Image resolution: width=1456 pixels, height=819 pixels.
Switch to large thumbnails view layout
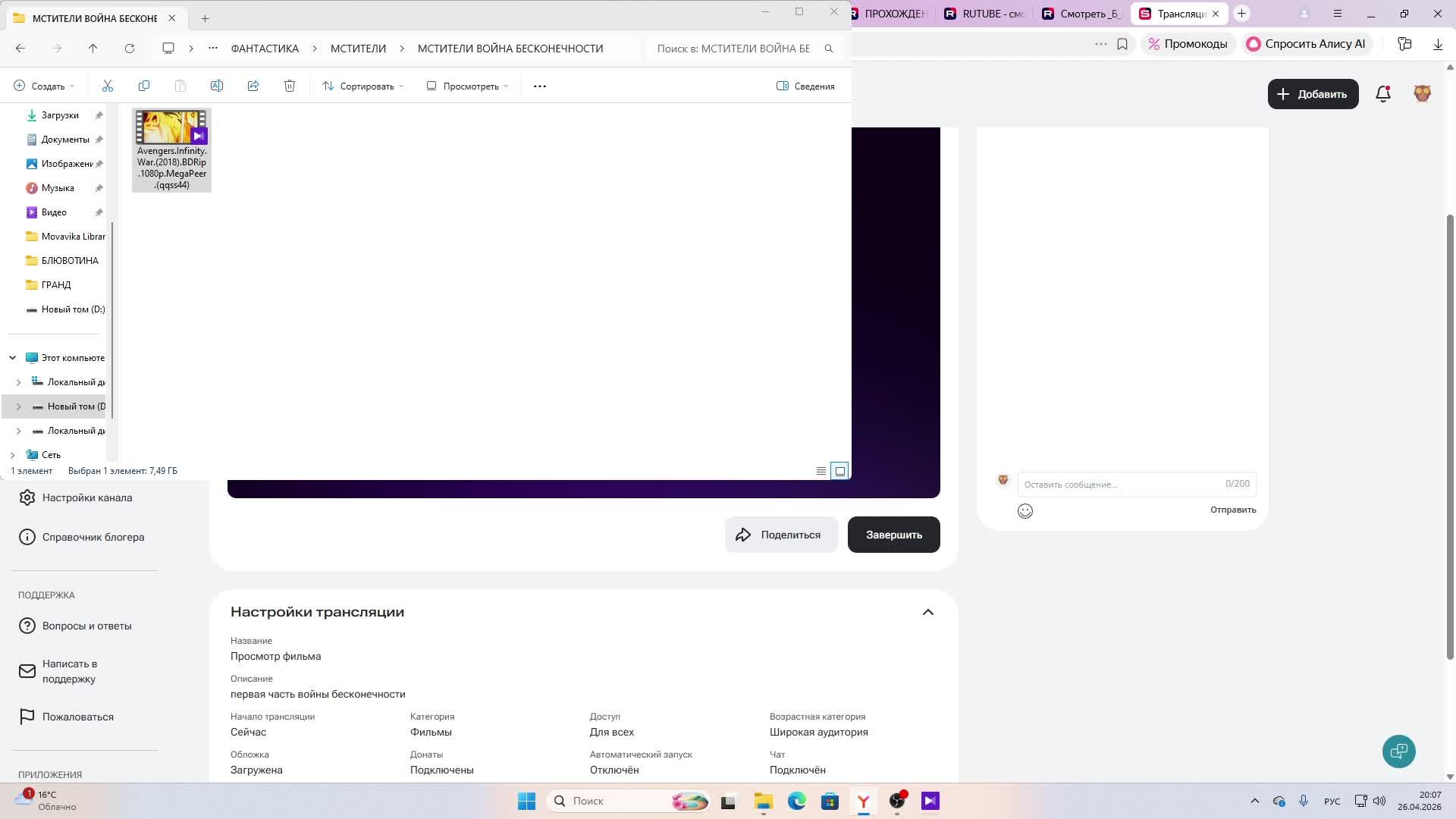tap(839, 471)
